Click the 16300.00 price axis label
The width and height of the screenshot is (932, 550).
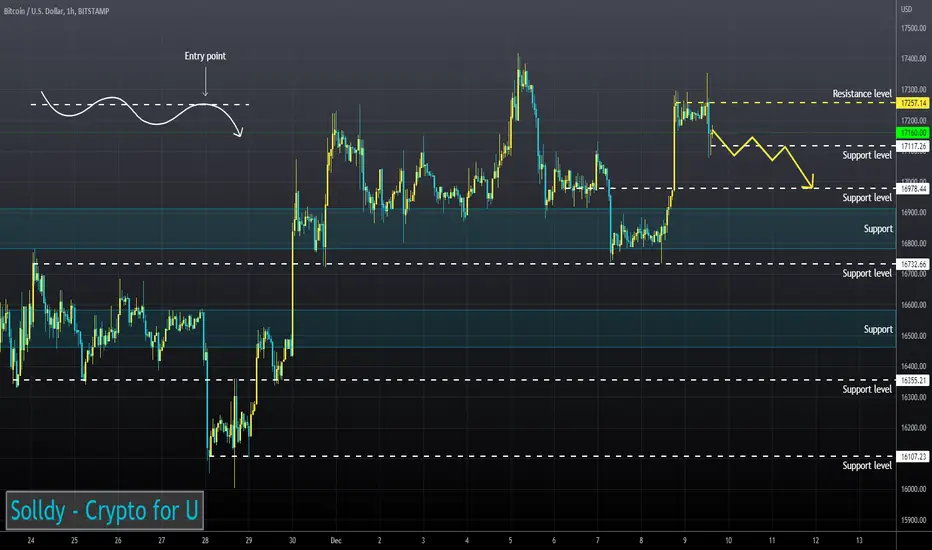pyautogui.click(x=914, y=397)
